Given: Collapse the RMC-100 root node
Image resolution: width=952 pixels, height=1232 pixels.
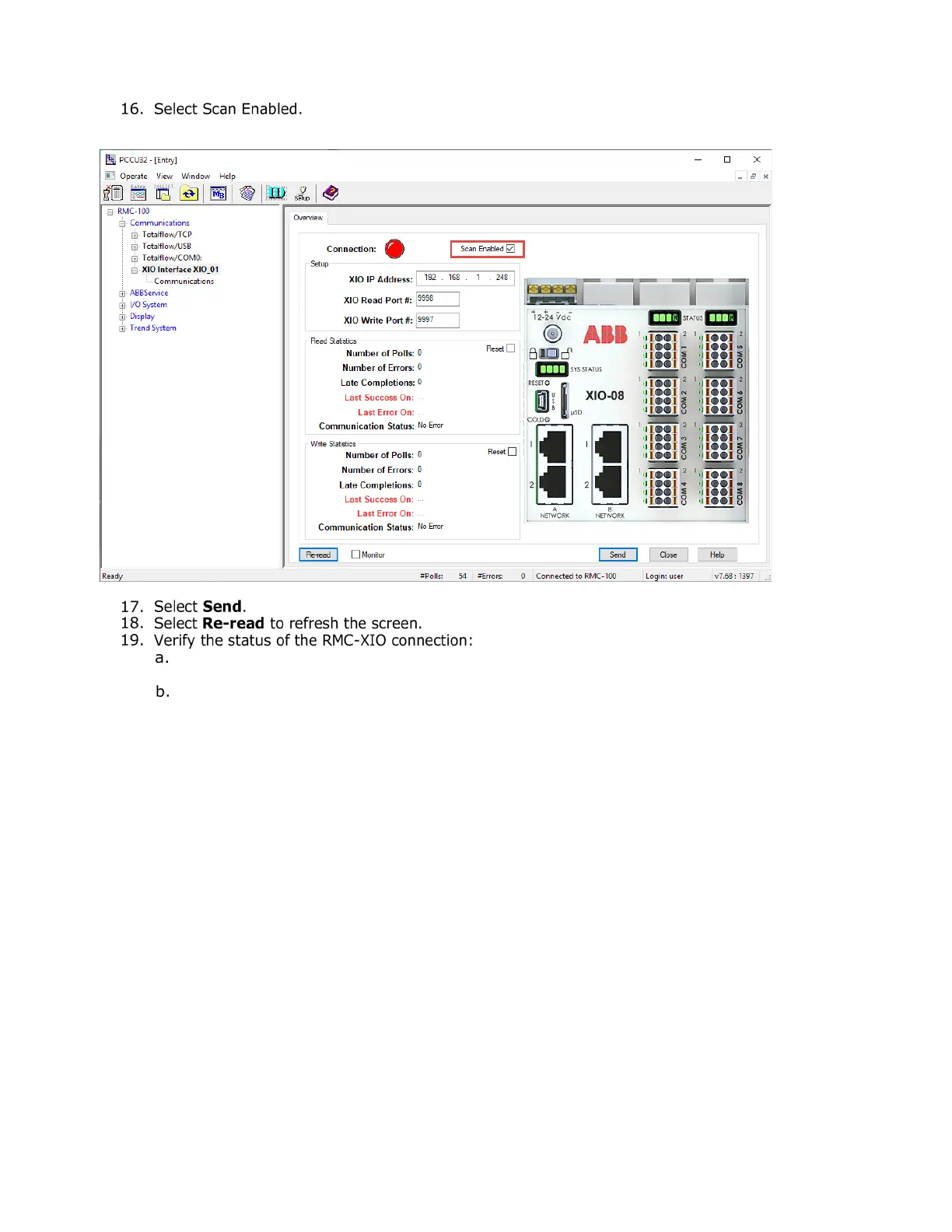Looking at the screenshot, I should click(x=110, y=212).
